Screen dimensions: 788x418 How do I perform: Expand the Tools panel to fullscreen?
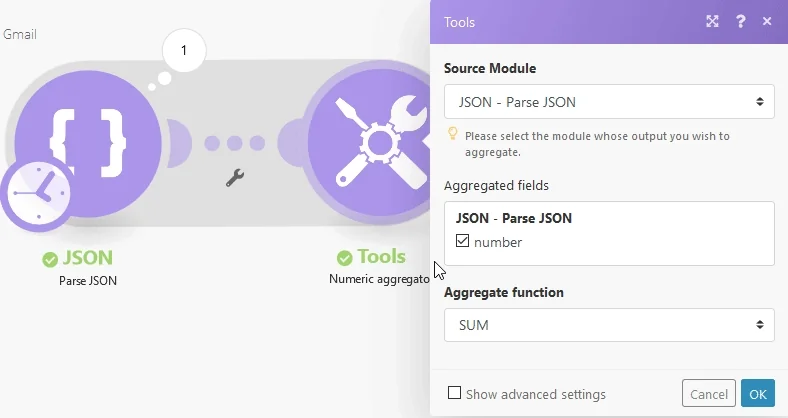click(712, 21)
